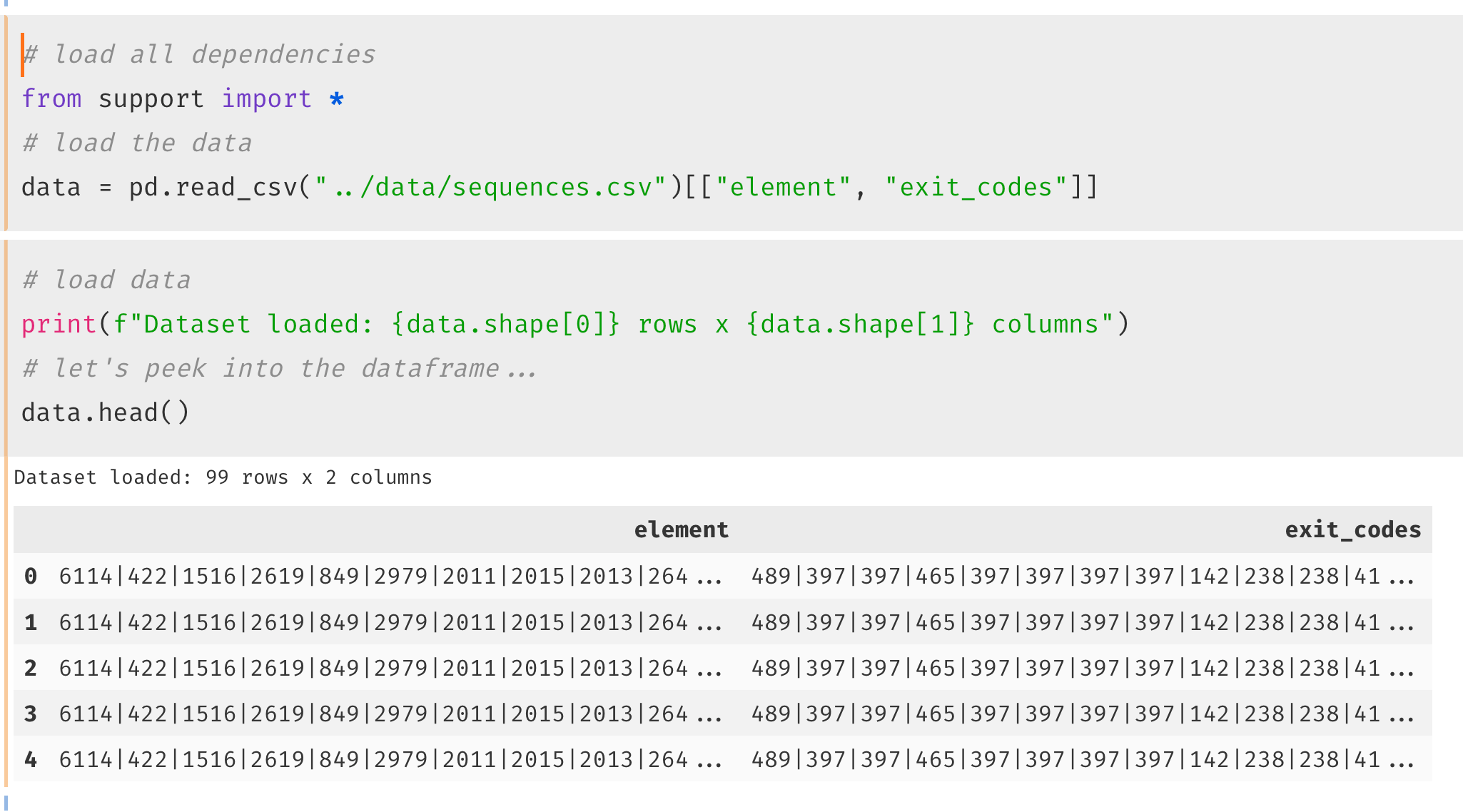Click the "let's peek into the dataframe" comment
Viewport: 1463px width, 812px height.
[280, 368]
